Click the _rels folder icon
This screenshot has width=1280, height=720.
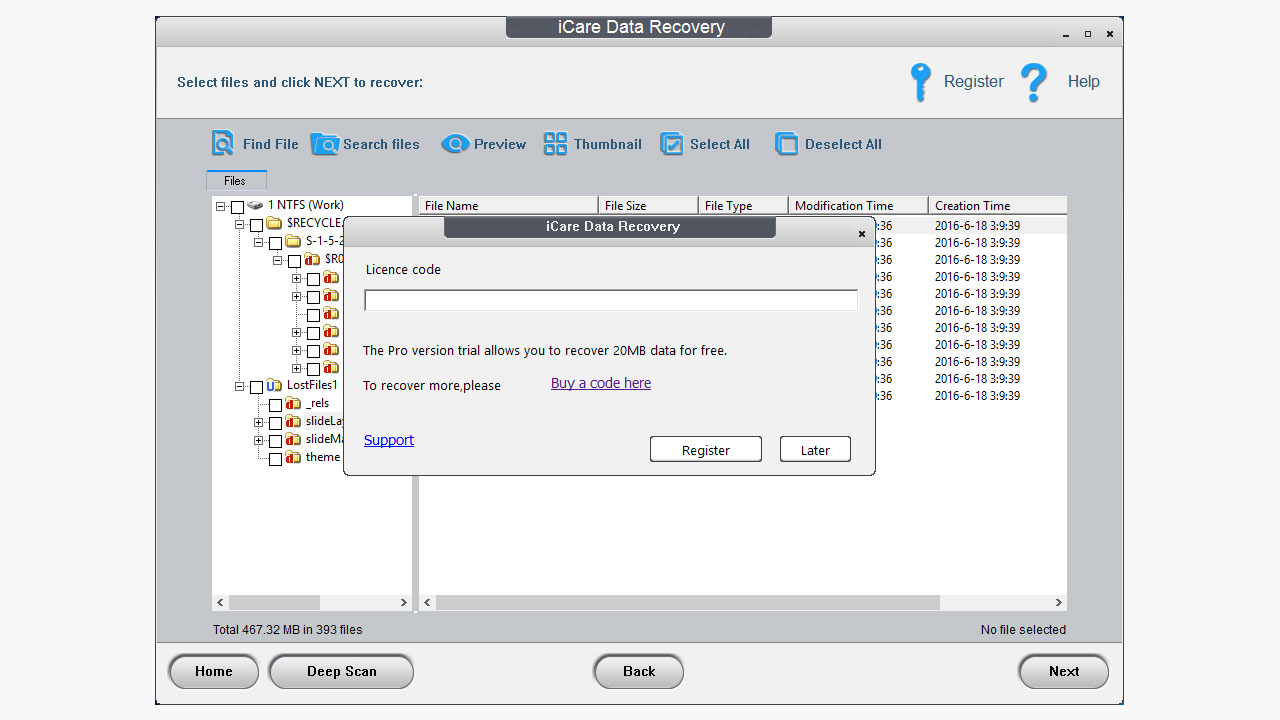coord(293,403)
